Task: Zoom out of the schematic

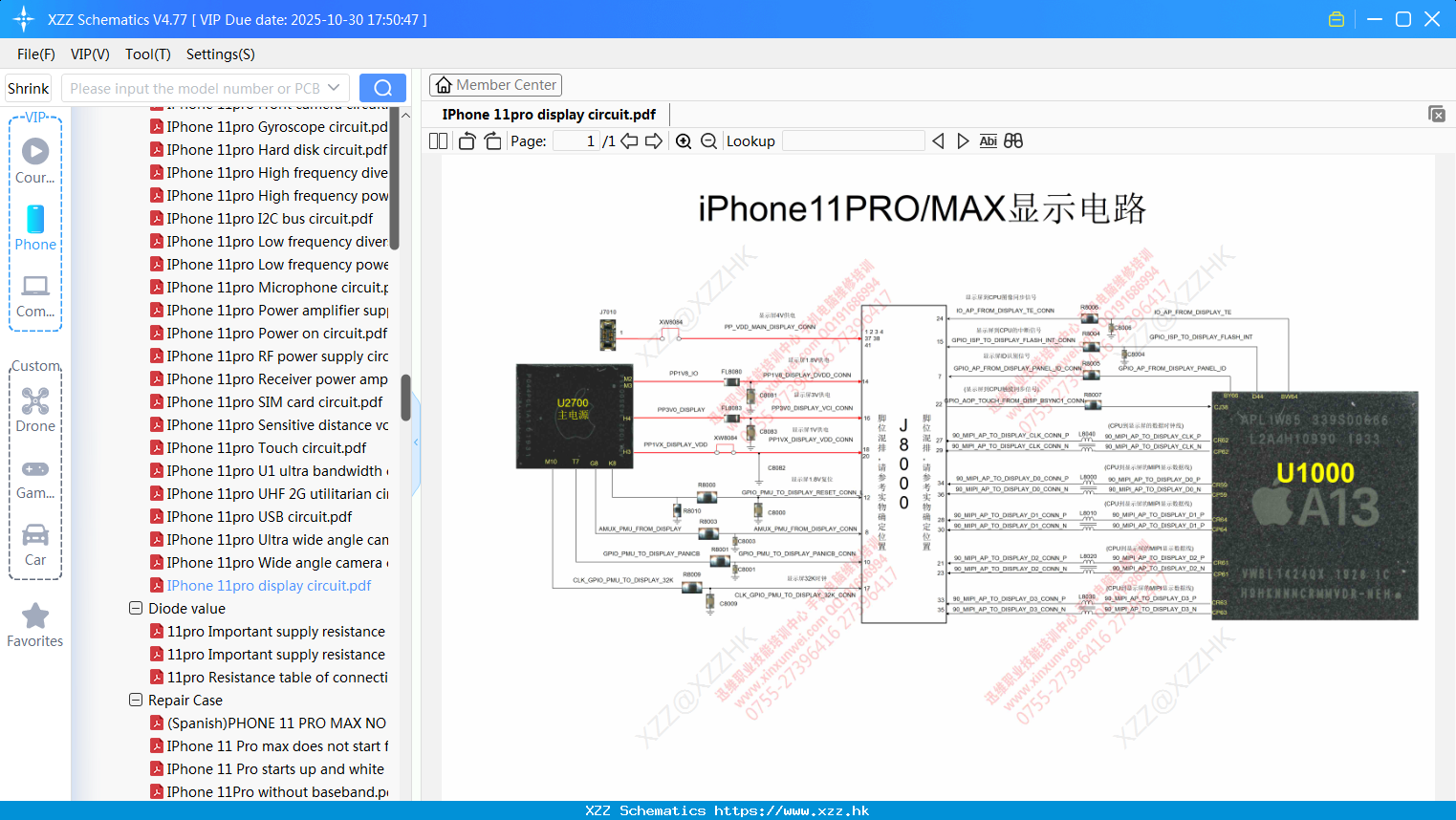Action: 708,141
